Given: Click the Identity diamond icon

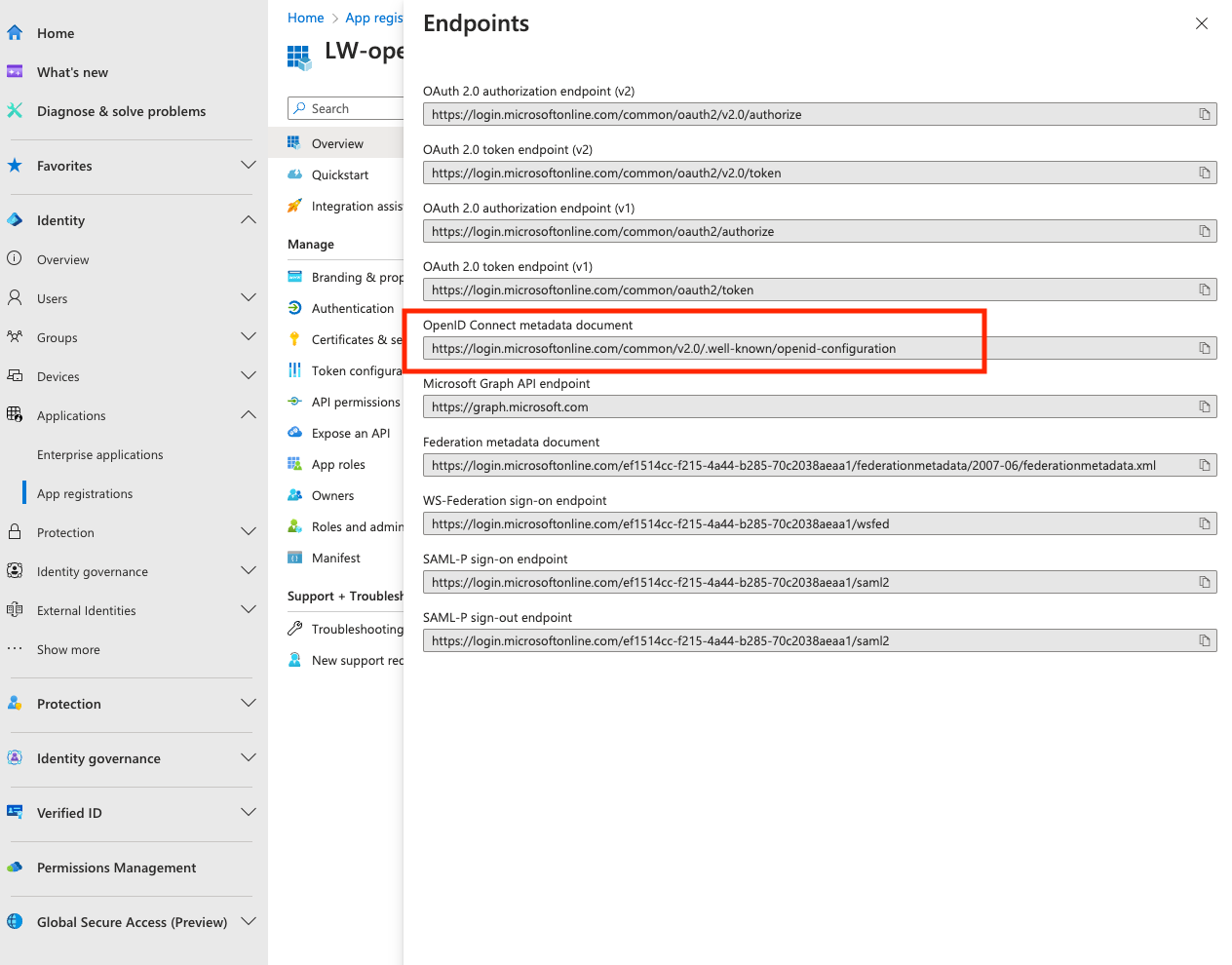Looking at the screenshot, I should (15, 220).
